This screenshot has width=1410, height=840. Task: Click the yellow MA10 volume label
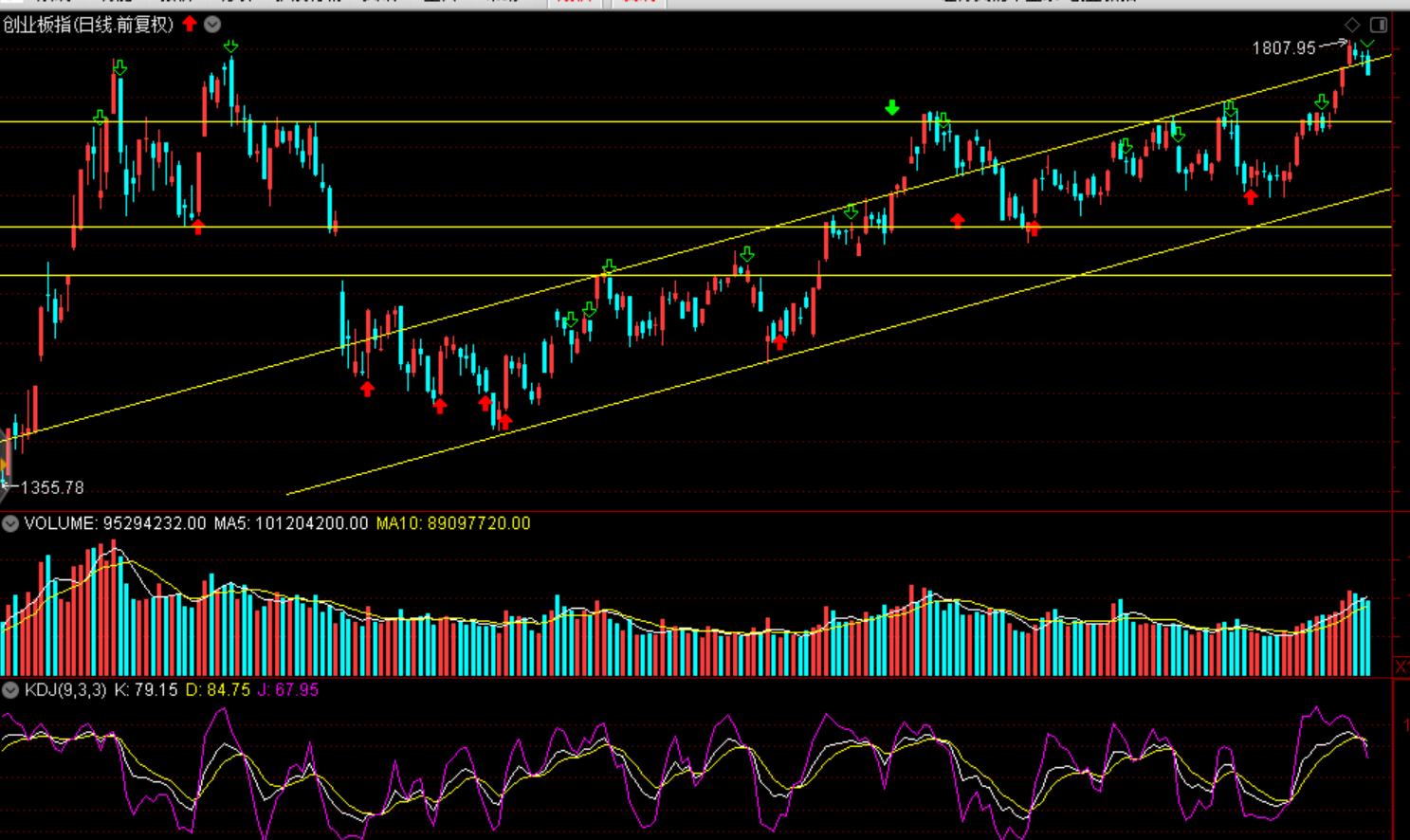point(453,523)
